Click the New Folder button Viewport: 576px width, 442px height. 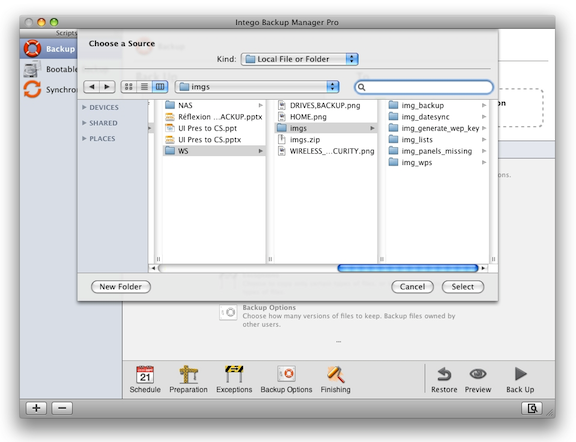click(x=120, y=287)
